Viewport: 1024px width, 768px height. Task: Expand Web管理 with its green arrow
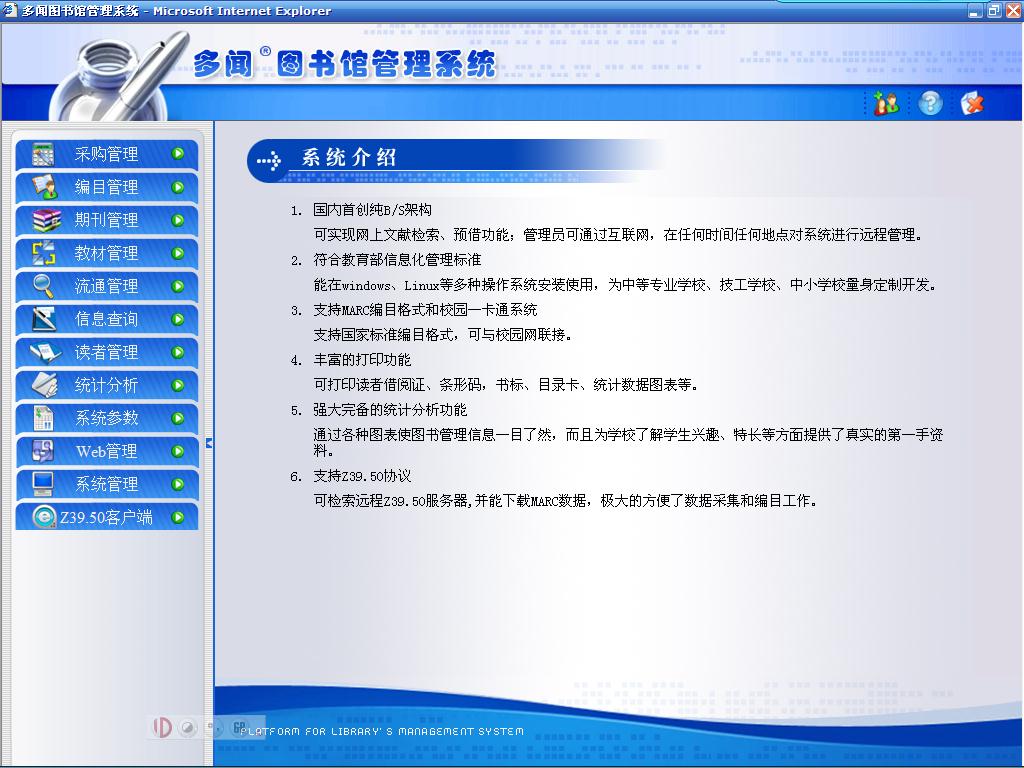(178, 451)
